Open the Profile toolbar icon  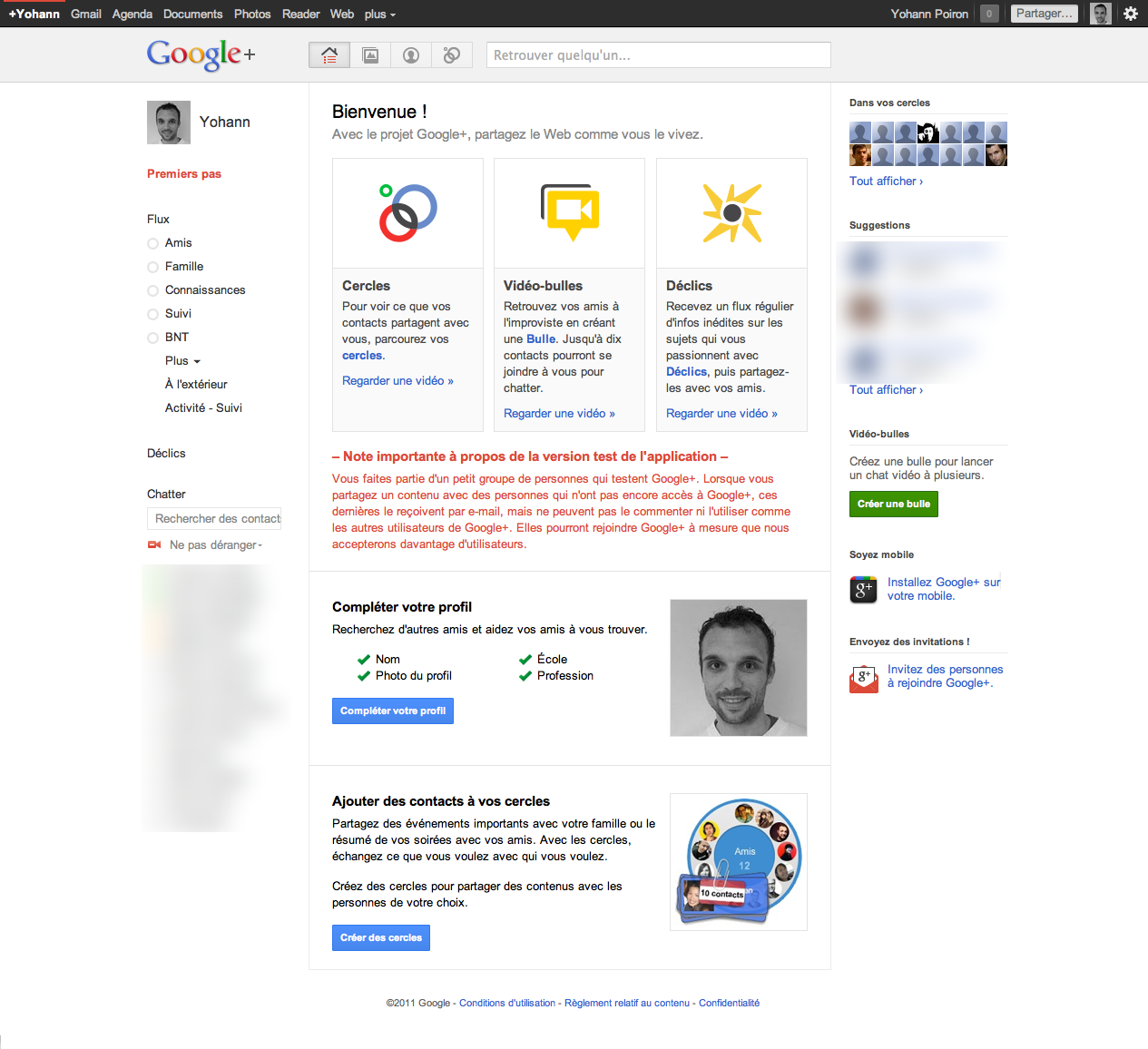pyautogui.click(x=411, y=55)
